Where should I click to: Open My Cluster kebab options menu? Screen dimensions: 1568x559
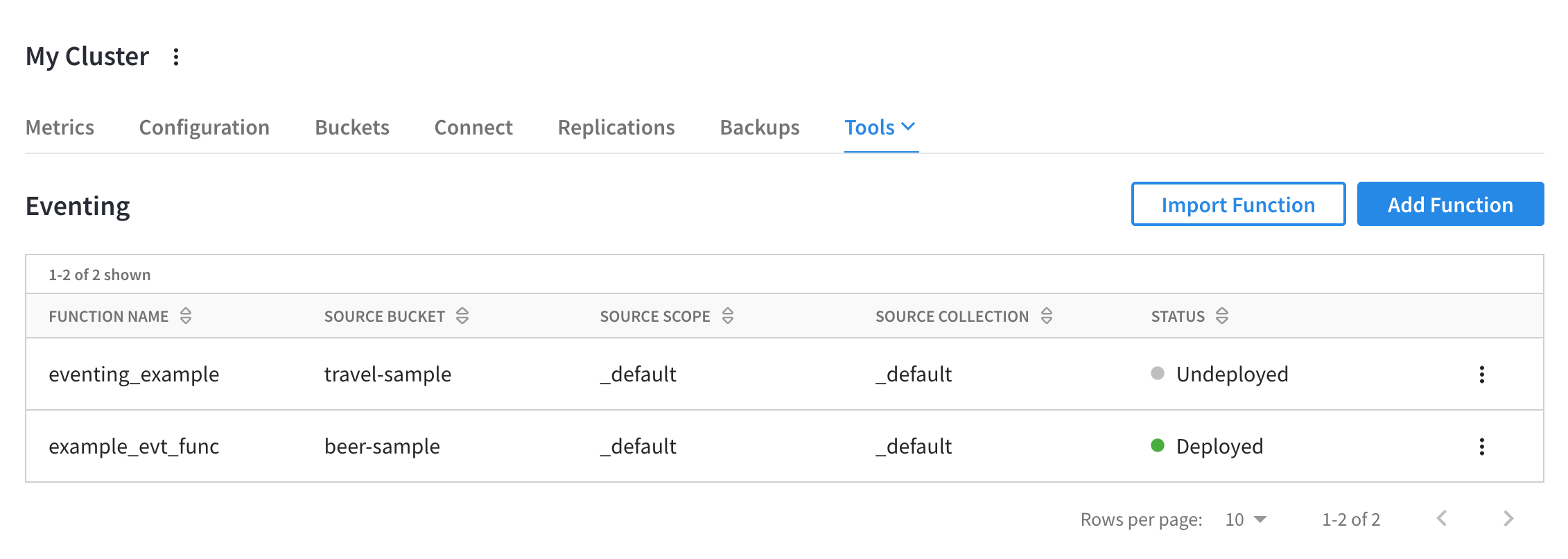(x=176, y=57)
